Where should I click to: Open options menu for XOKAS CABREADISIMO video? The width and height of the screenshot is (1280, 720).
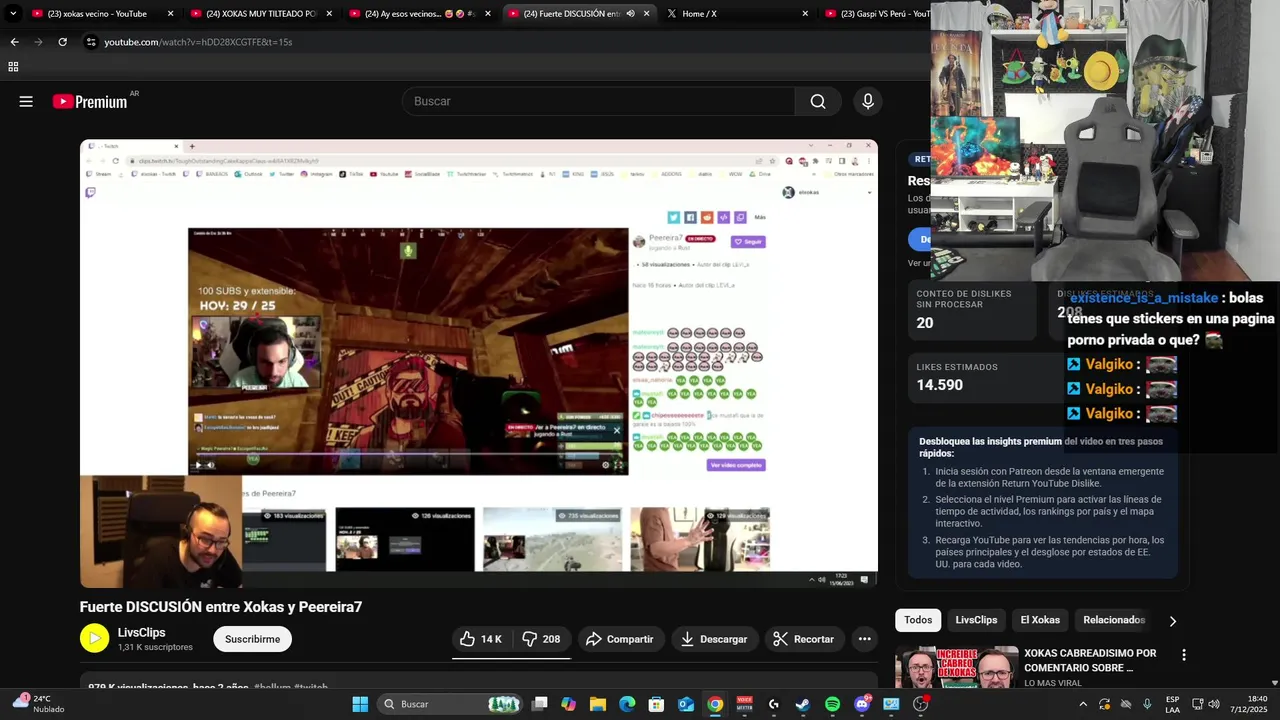[1184, 655]
